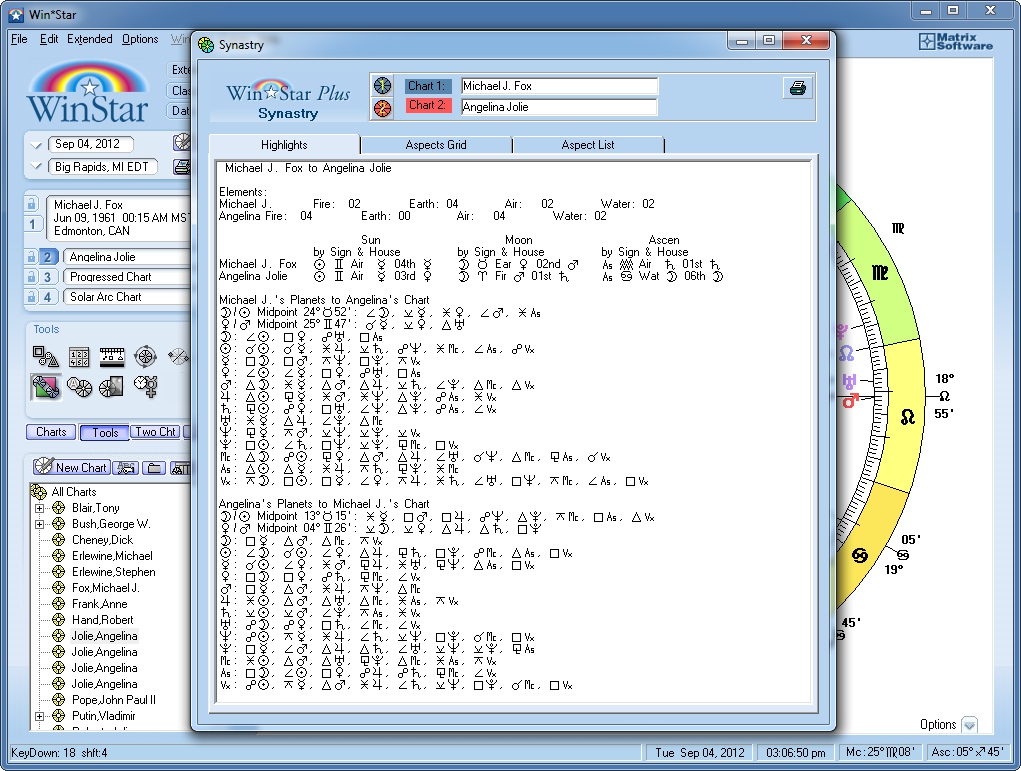Click the New Chart button

(71, 467)
